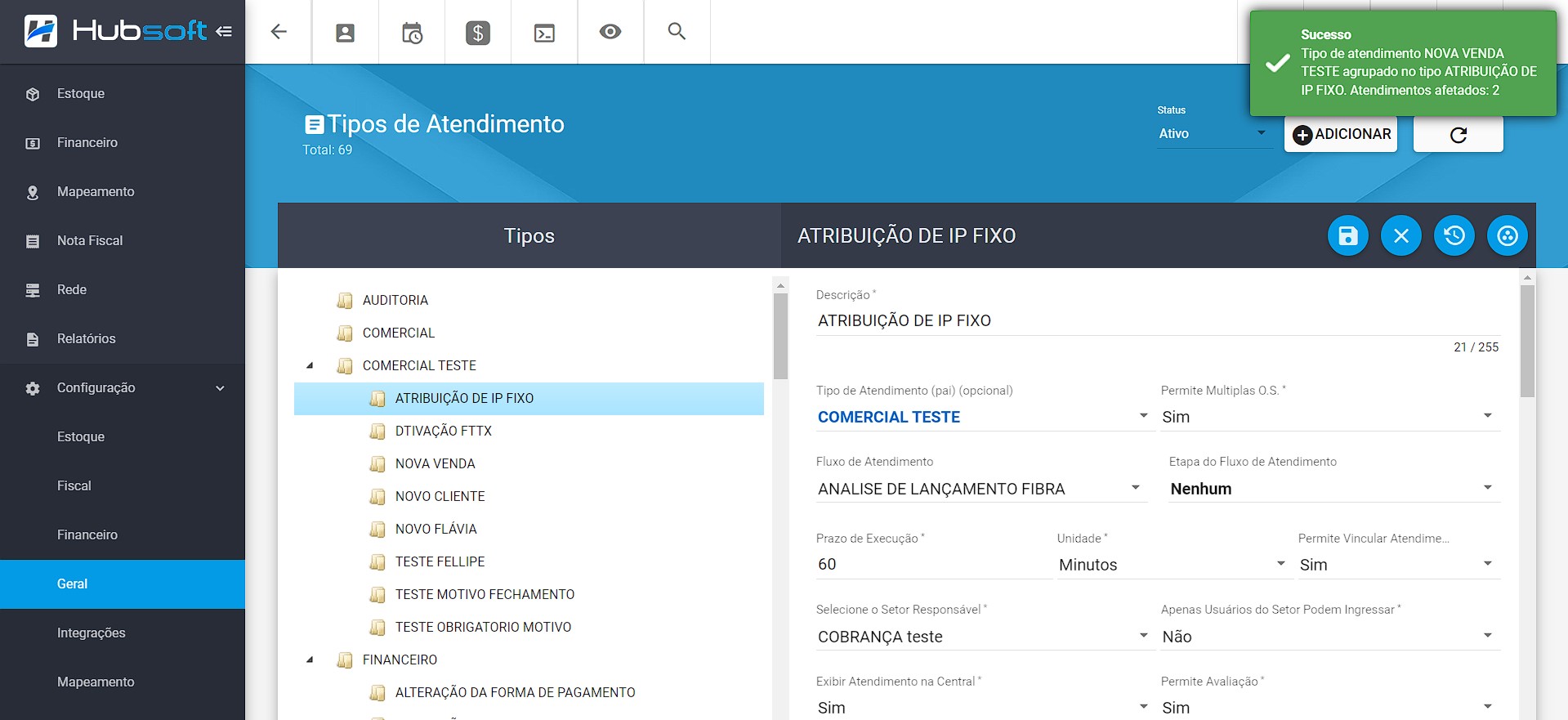Click the types tree vertical scrollbar
The width and height of the screenshot is (1568, 720).
pos(780,337)
